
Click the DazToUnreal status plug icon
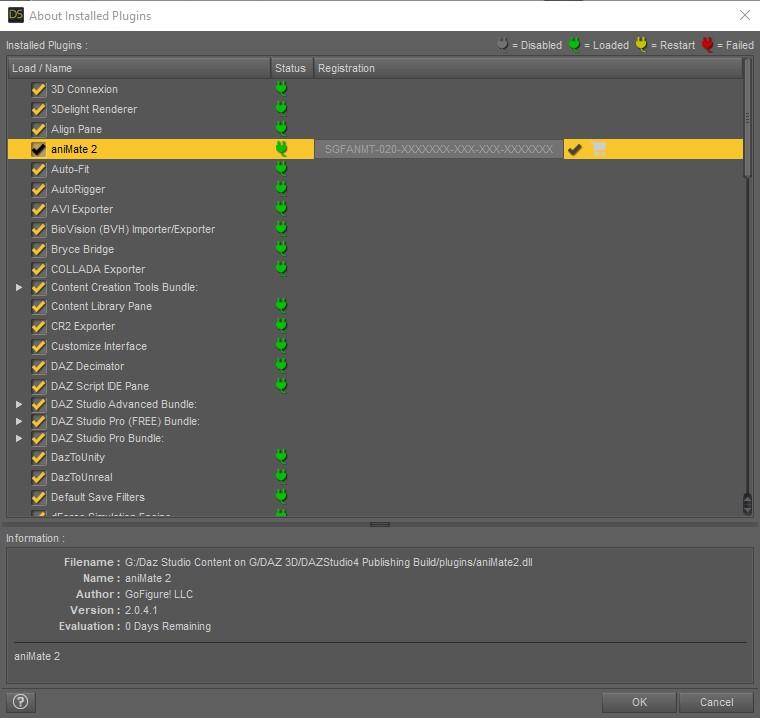281,476
